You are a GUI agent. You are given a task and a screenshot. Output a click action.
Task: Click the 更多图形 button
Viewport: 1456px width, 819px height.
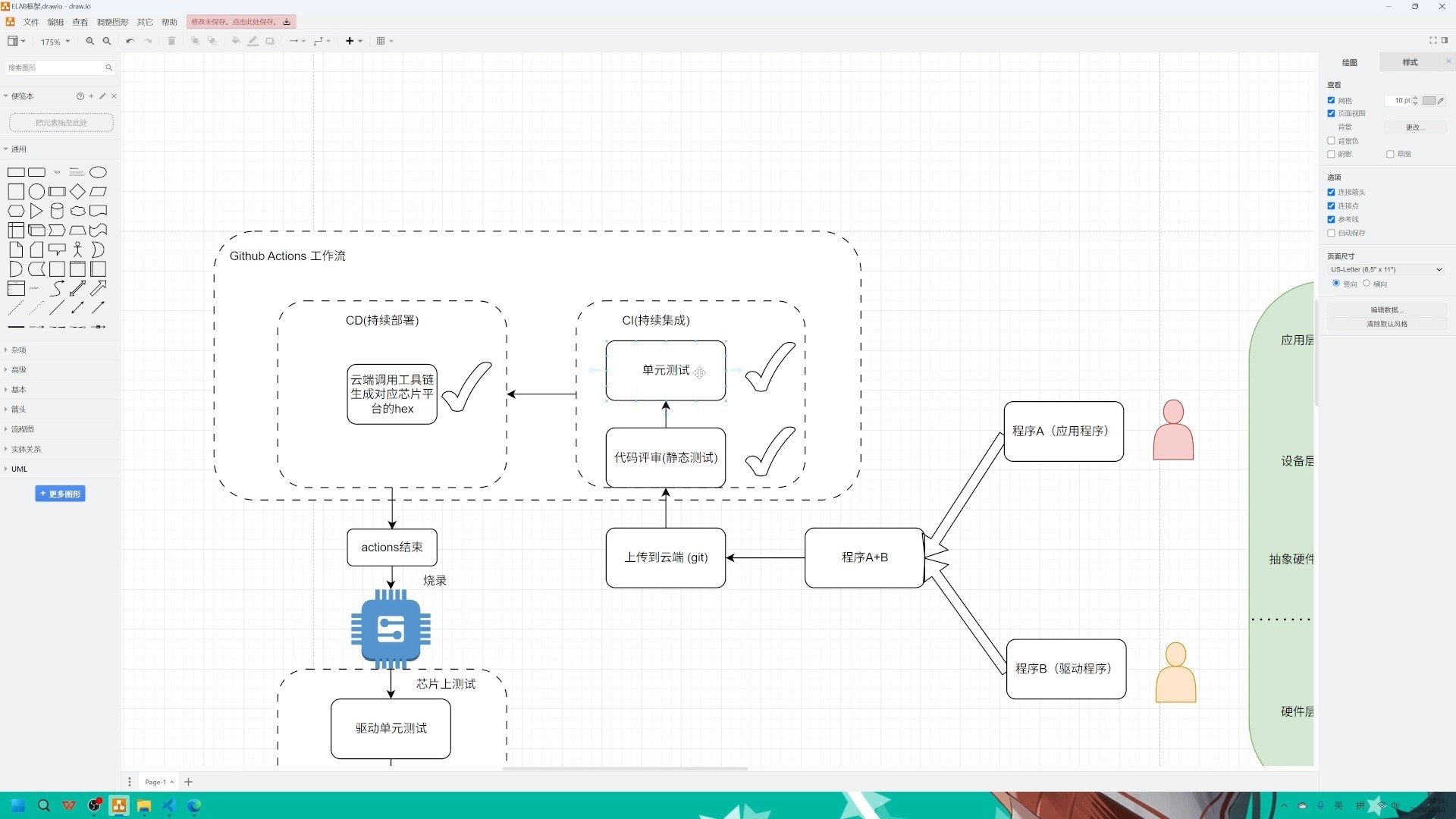(60, 494)
